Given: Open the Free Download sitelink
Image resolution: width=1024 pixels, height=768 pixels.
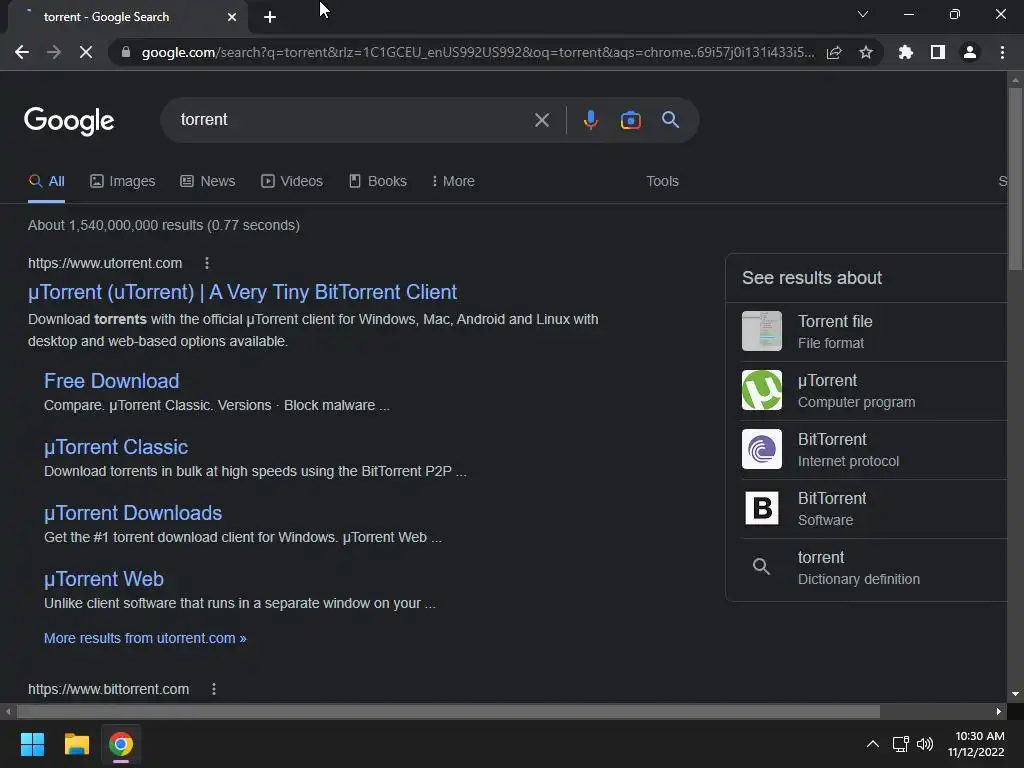Looking at the screenshot, I should (112, 381).
